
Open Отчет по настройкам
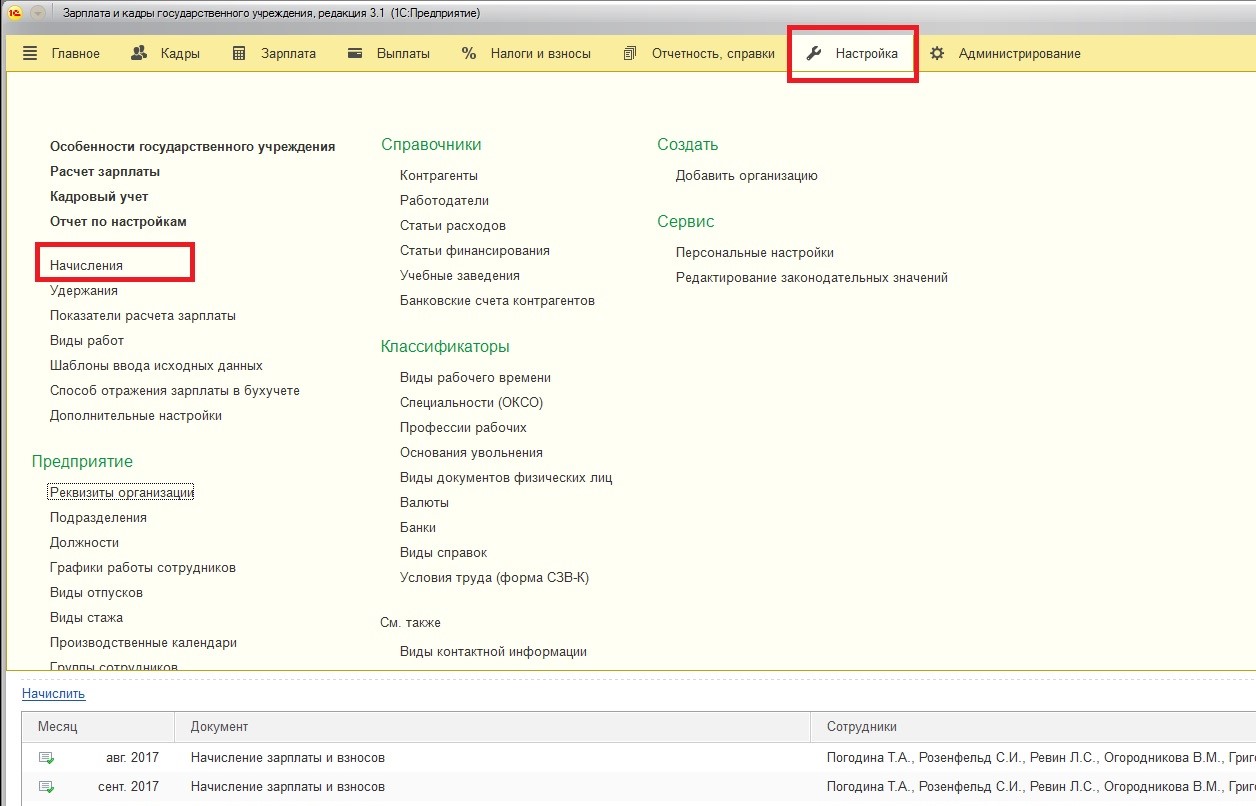[x=118, y=221]
